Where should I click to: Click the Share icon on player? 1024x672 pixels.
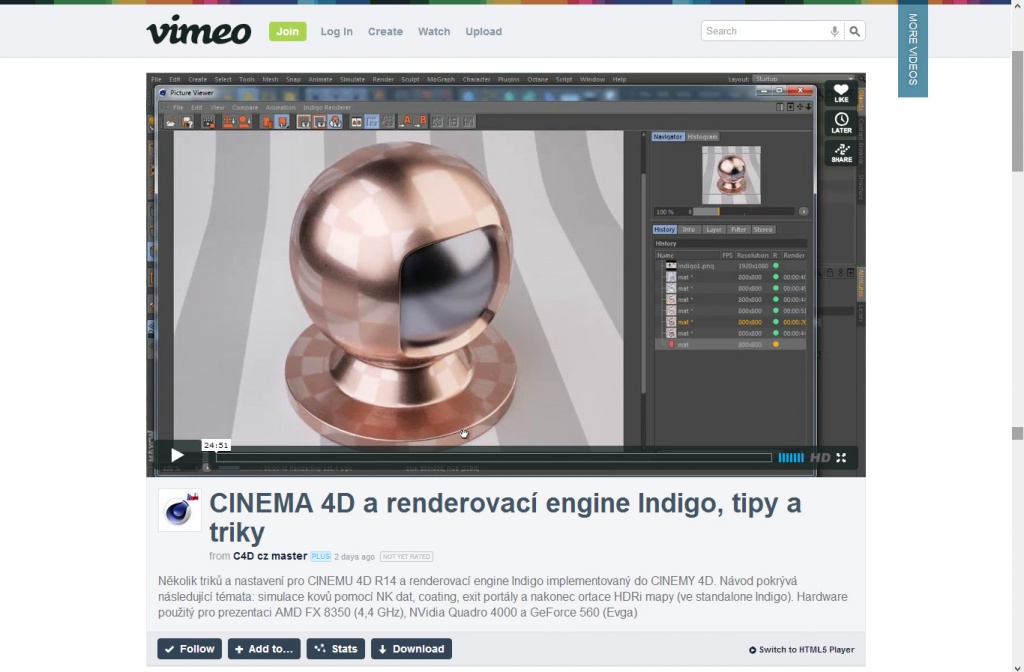coord(841,153)
